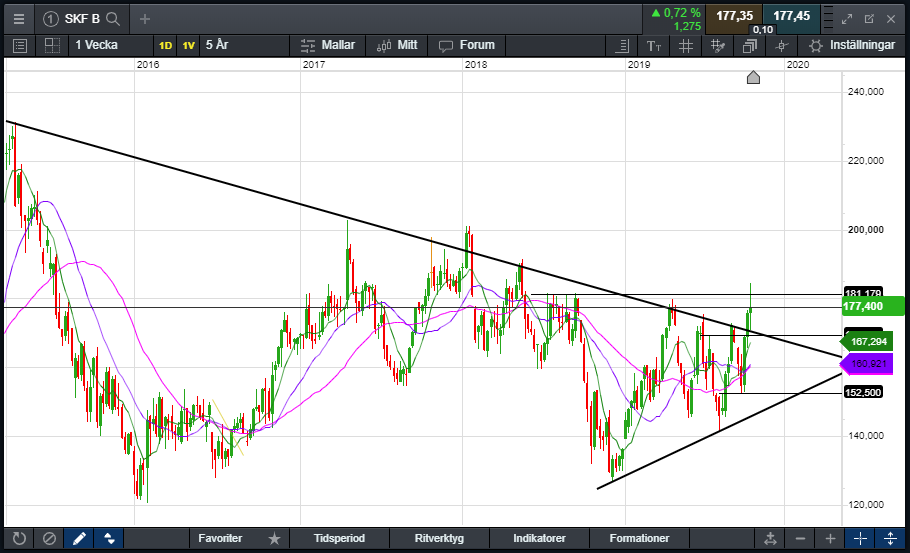910x553 pixels.
Task: Open the Forum link
Action: coord(467,45)
